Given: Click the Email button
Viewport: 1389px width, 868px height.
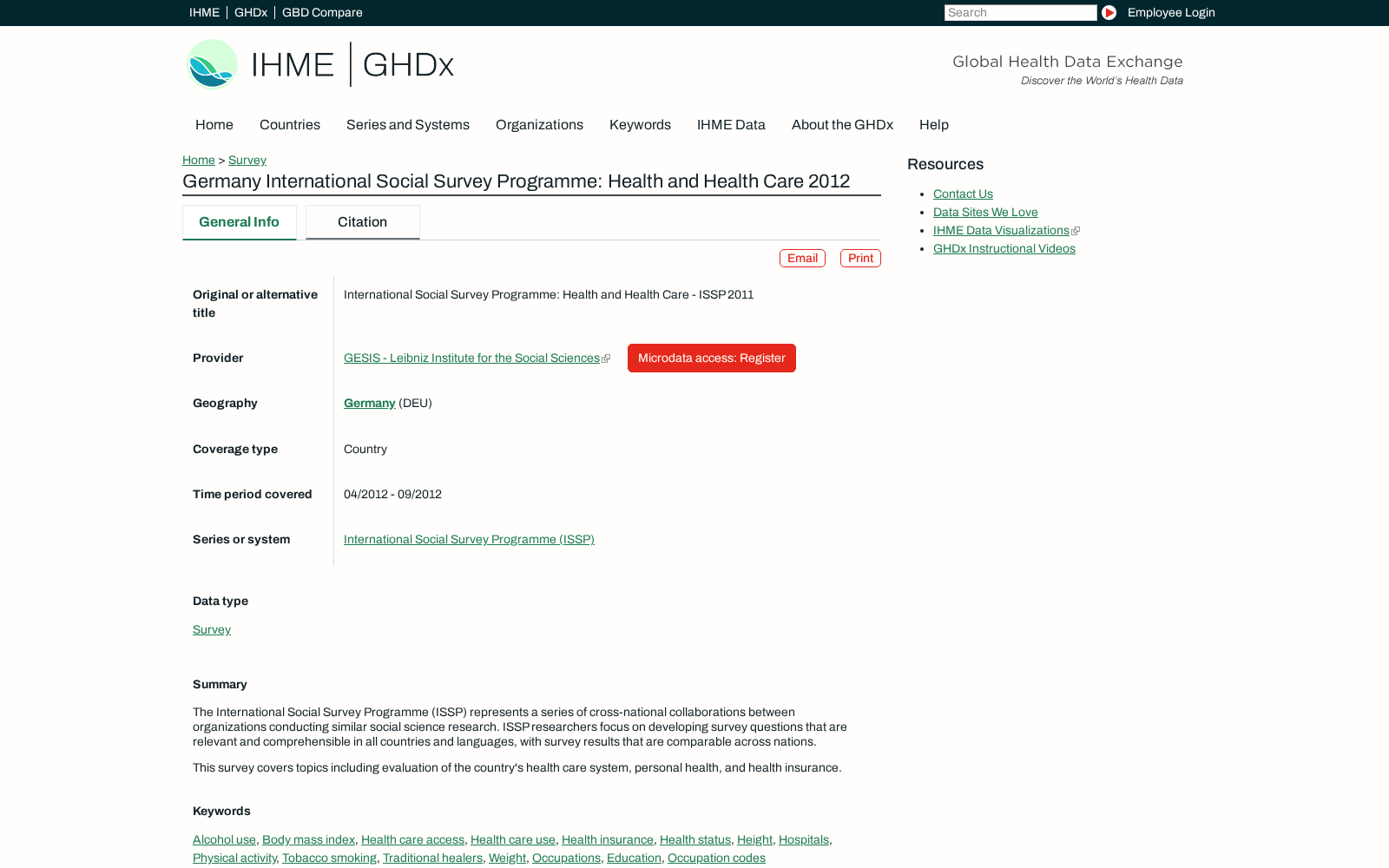Looking at the screenshot, I should point(802,258).
